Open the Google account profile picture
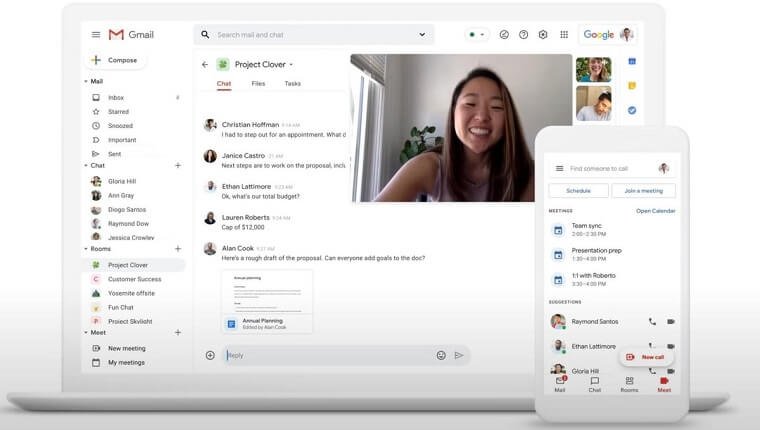The width and height of the screenshot is (760, 430). (x=627, y=34)
